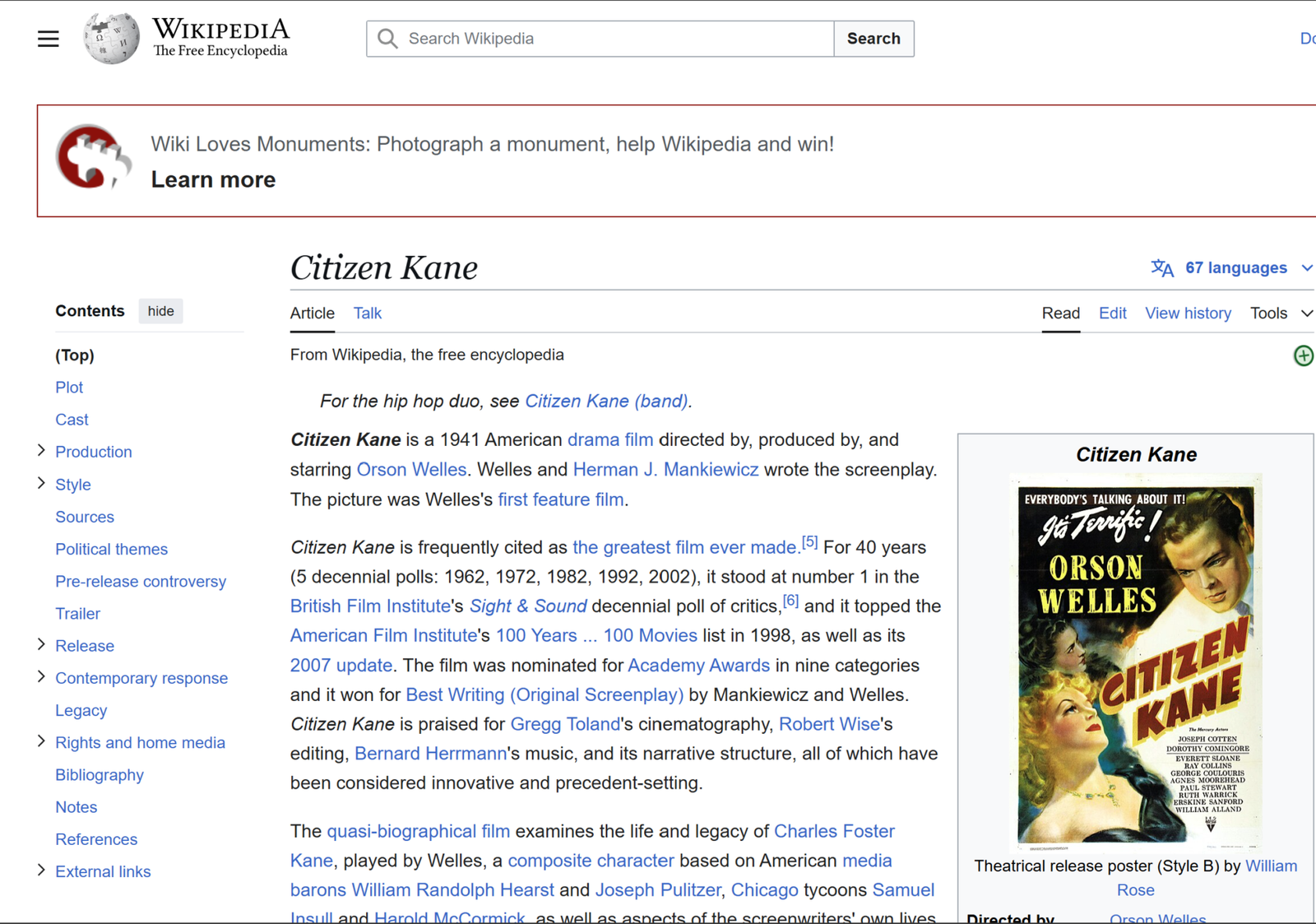Open the hamburger main menu
The width and height of the screenshot is (1316, 924).
48,39
